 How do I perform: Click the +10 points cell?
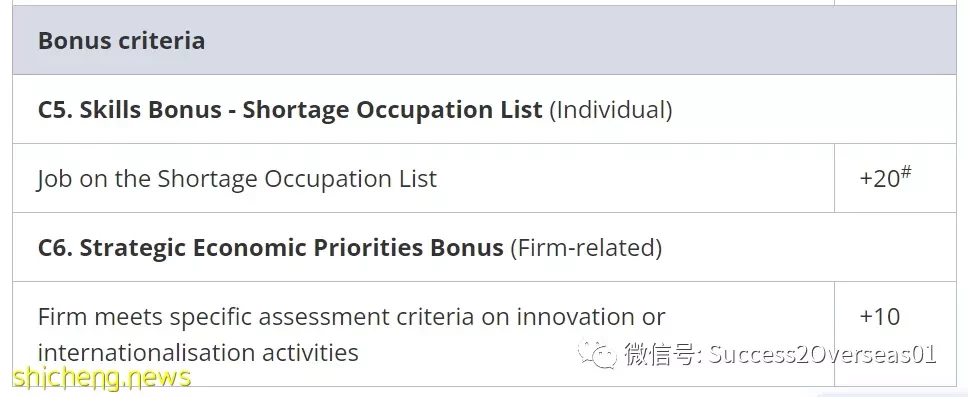tap(895, 334)
